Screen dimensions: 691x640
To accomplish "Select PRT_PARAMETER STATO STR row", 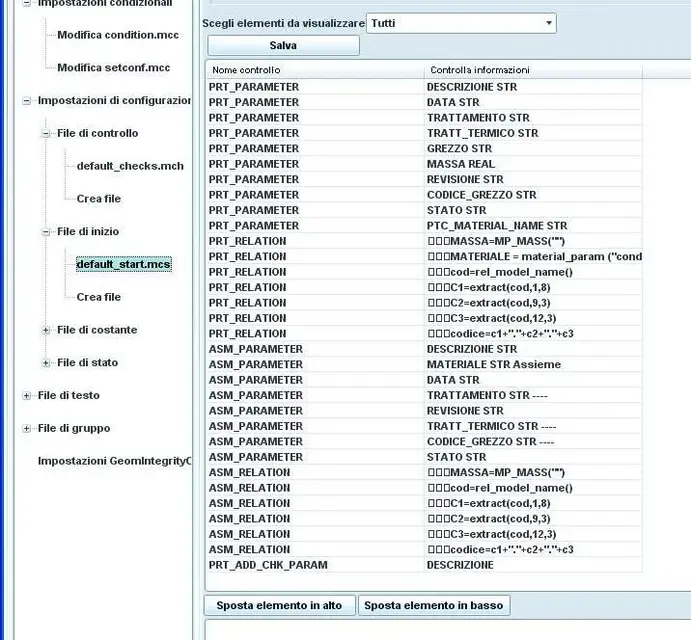I will point(424,210).
